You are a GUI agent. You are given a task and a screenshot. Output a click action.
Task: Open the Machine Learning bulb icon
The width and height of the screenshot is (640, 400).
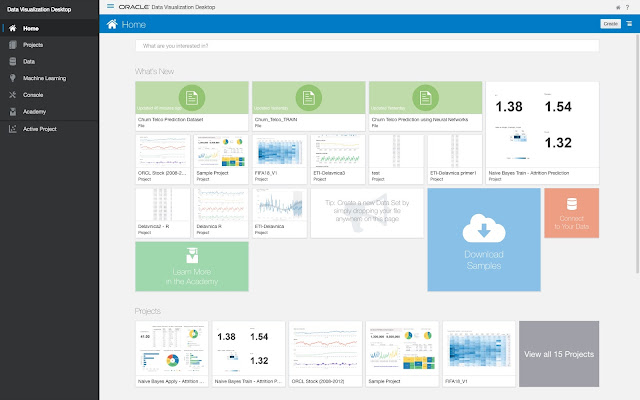[13, 78]
